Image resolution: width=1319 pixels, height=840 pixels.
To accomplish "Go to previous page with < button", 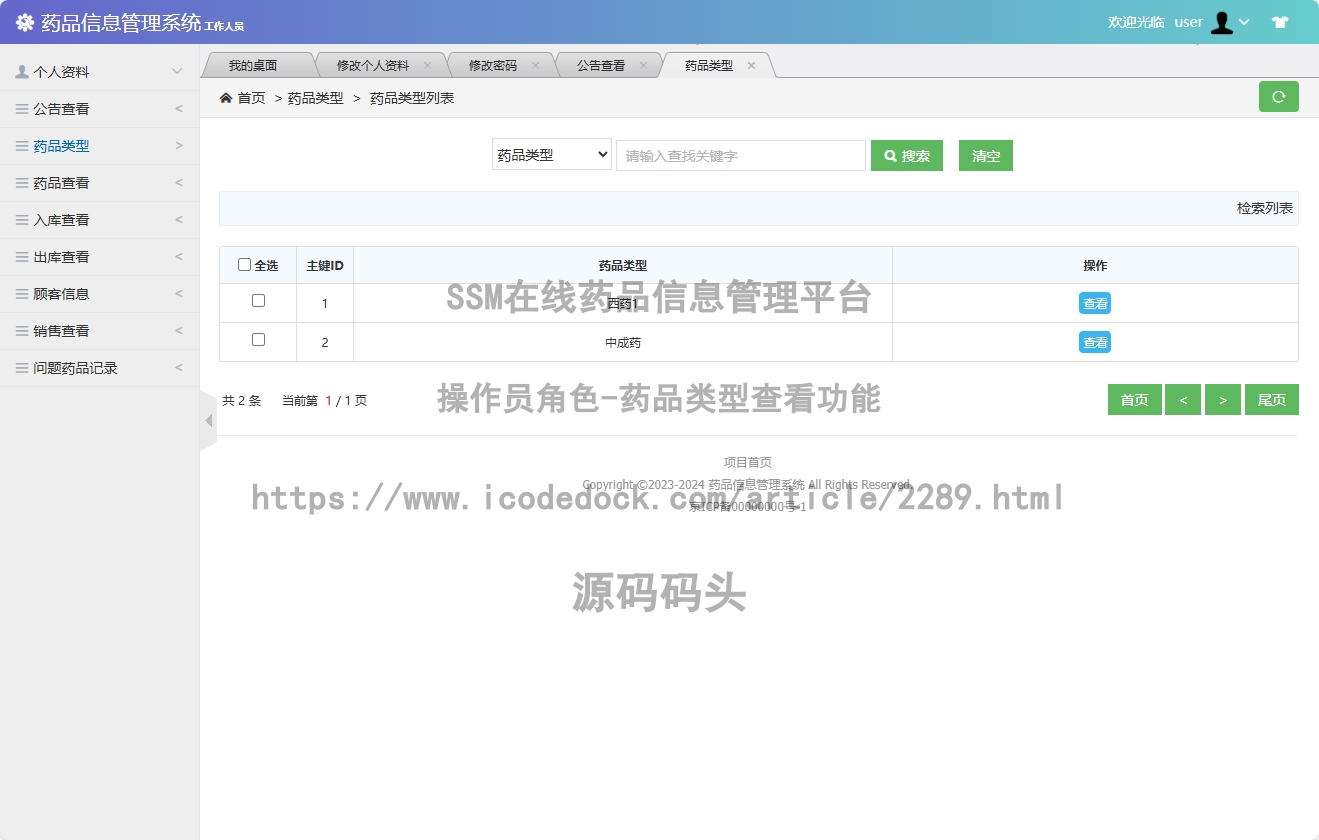I will click(x=1183, y=399).
